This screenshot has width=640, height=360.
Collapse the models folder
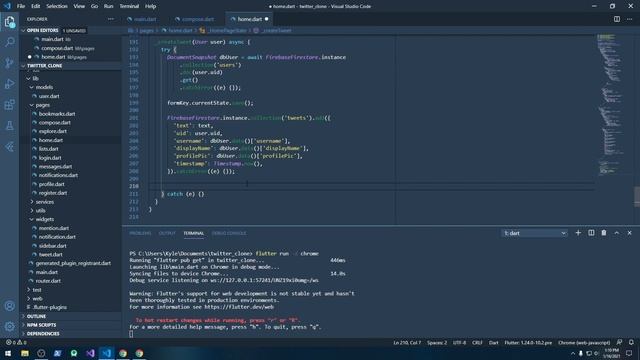coord(44,87)
